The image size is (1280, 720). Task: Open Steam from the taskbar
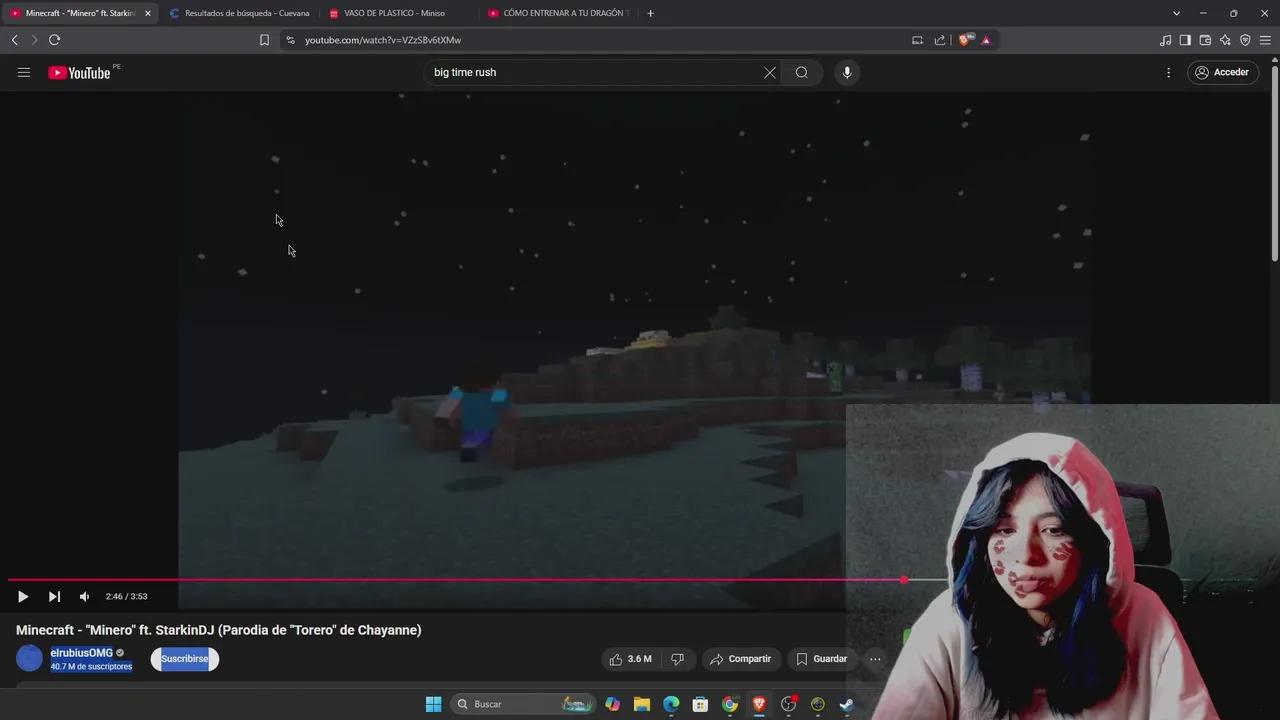(847, 704)
